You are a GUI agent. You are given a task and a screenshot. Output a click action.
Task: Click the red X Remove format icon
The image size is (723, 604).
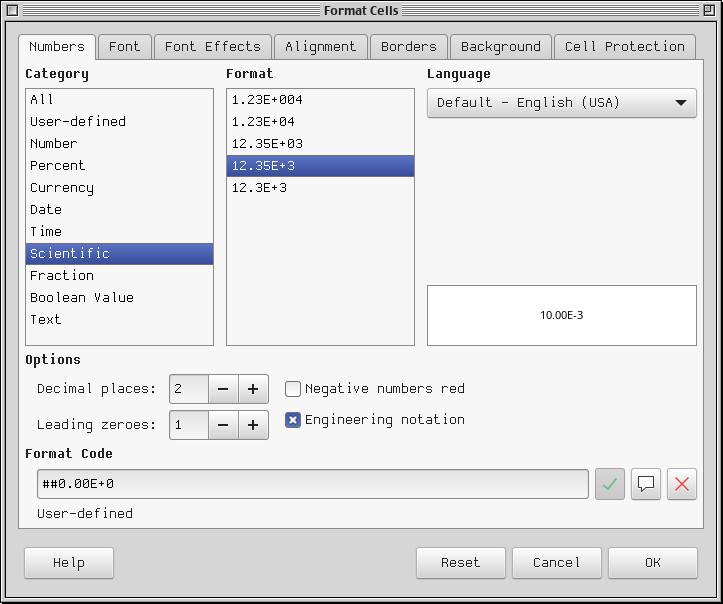coord(682,484)
